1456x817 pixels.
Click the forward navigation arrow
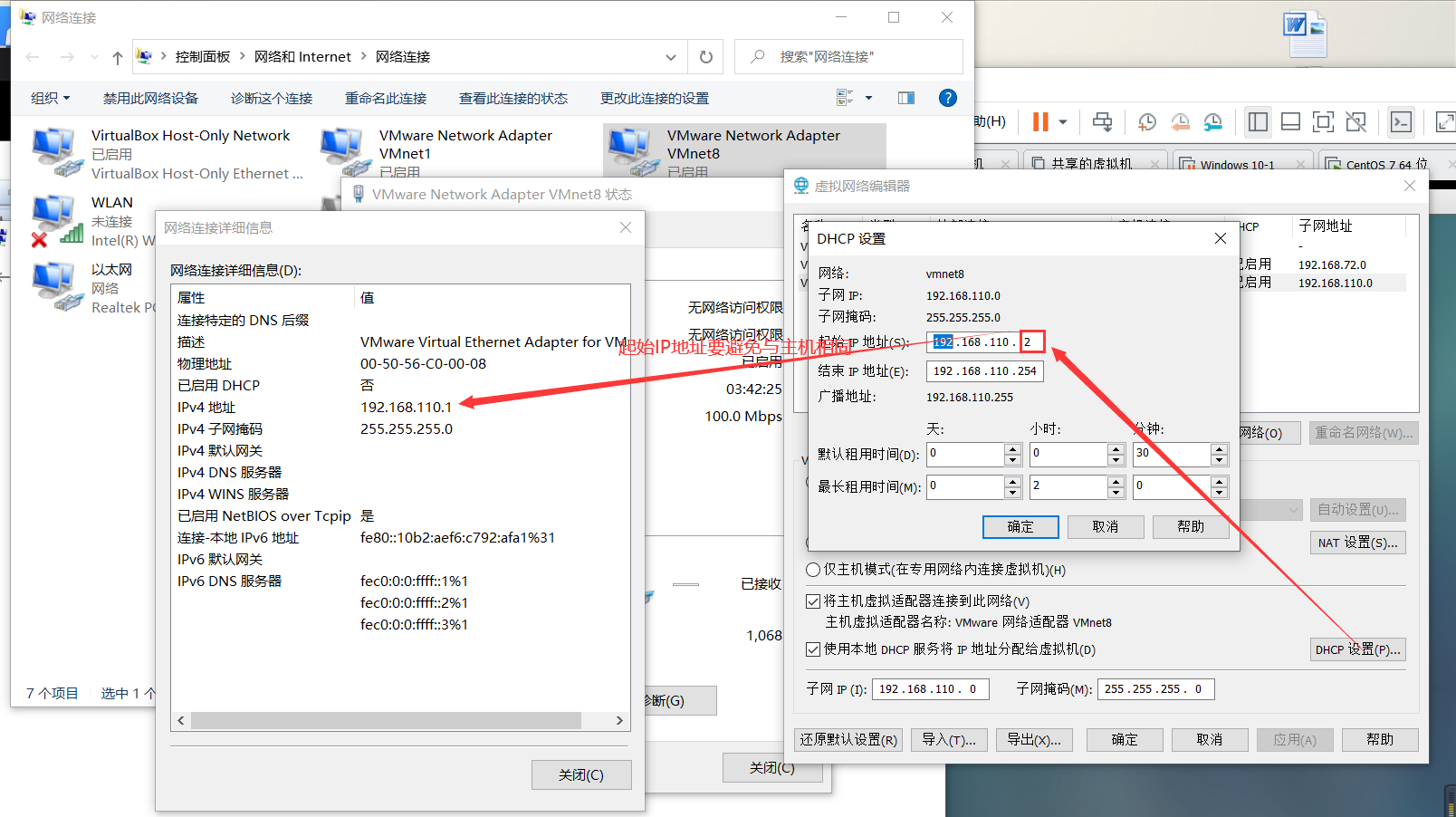coord(67,57)
